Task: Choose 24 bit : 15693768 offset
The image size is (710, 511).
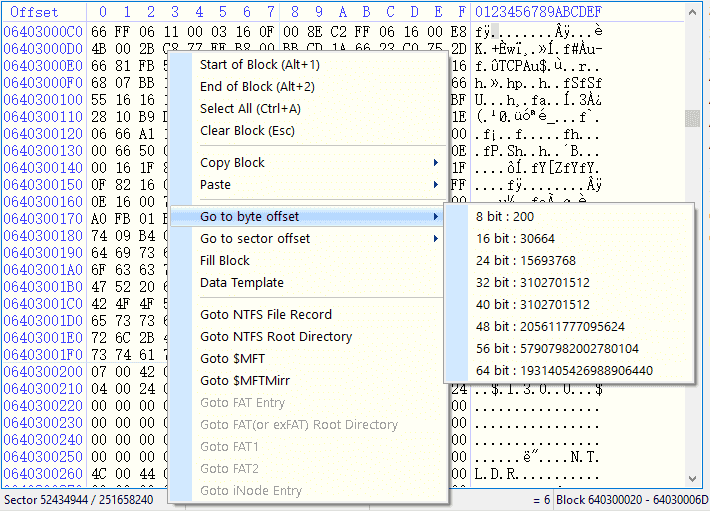Action: click(x=525, y=261)
